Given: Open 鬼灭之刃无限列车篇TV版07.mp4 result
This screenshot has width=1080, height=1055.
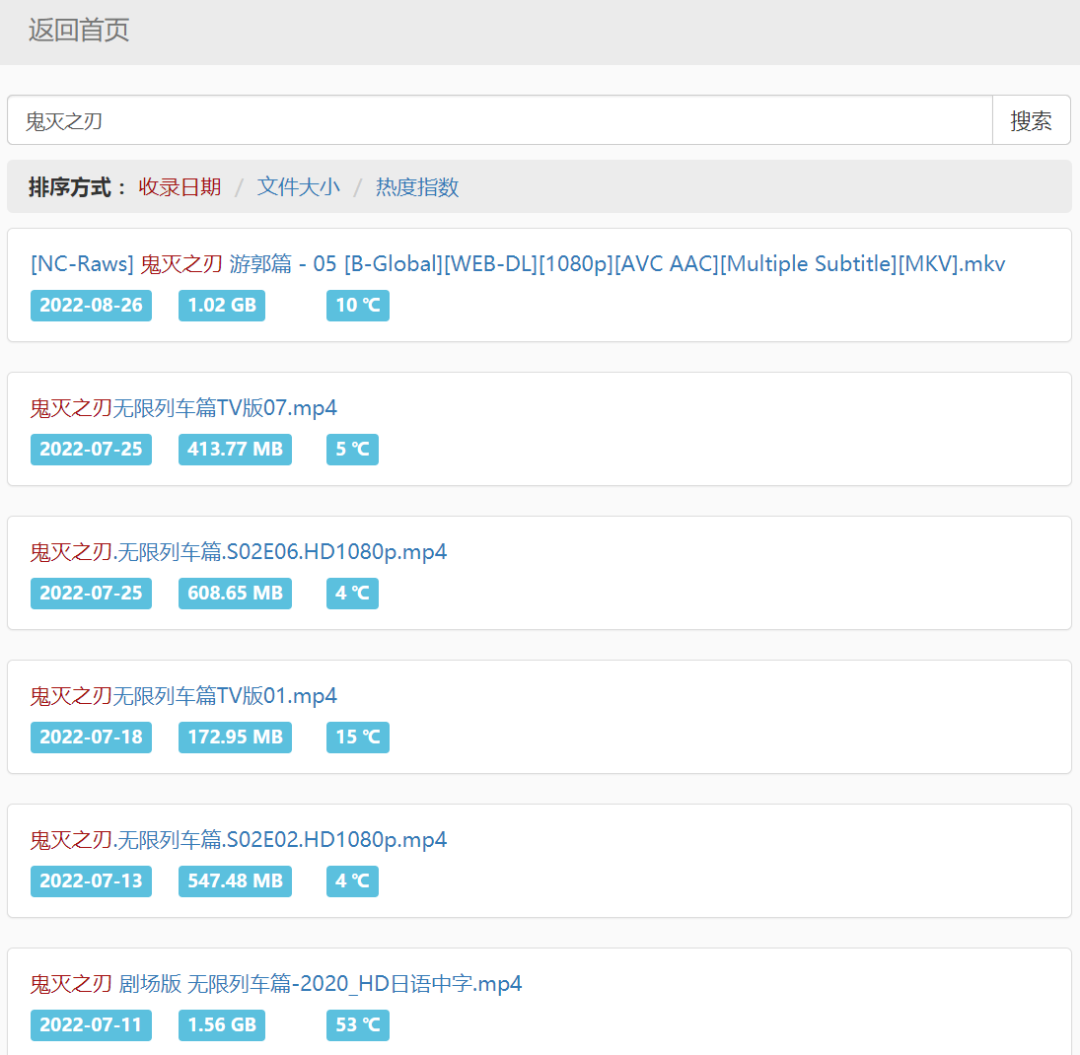Looking at the screenshot, I should tap(183, 408).
